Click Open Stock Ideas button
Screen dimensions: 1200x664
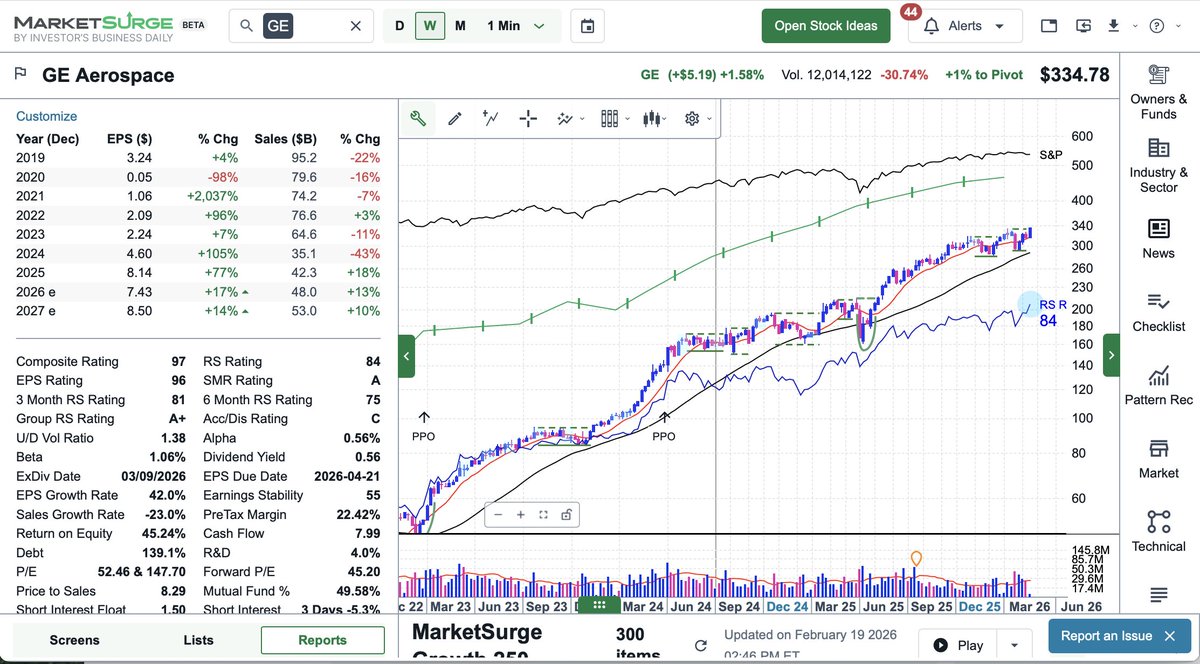click(x=826, y=26)
